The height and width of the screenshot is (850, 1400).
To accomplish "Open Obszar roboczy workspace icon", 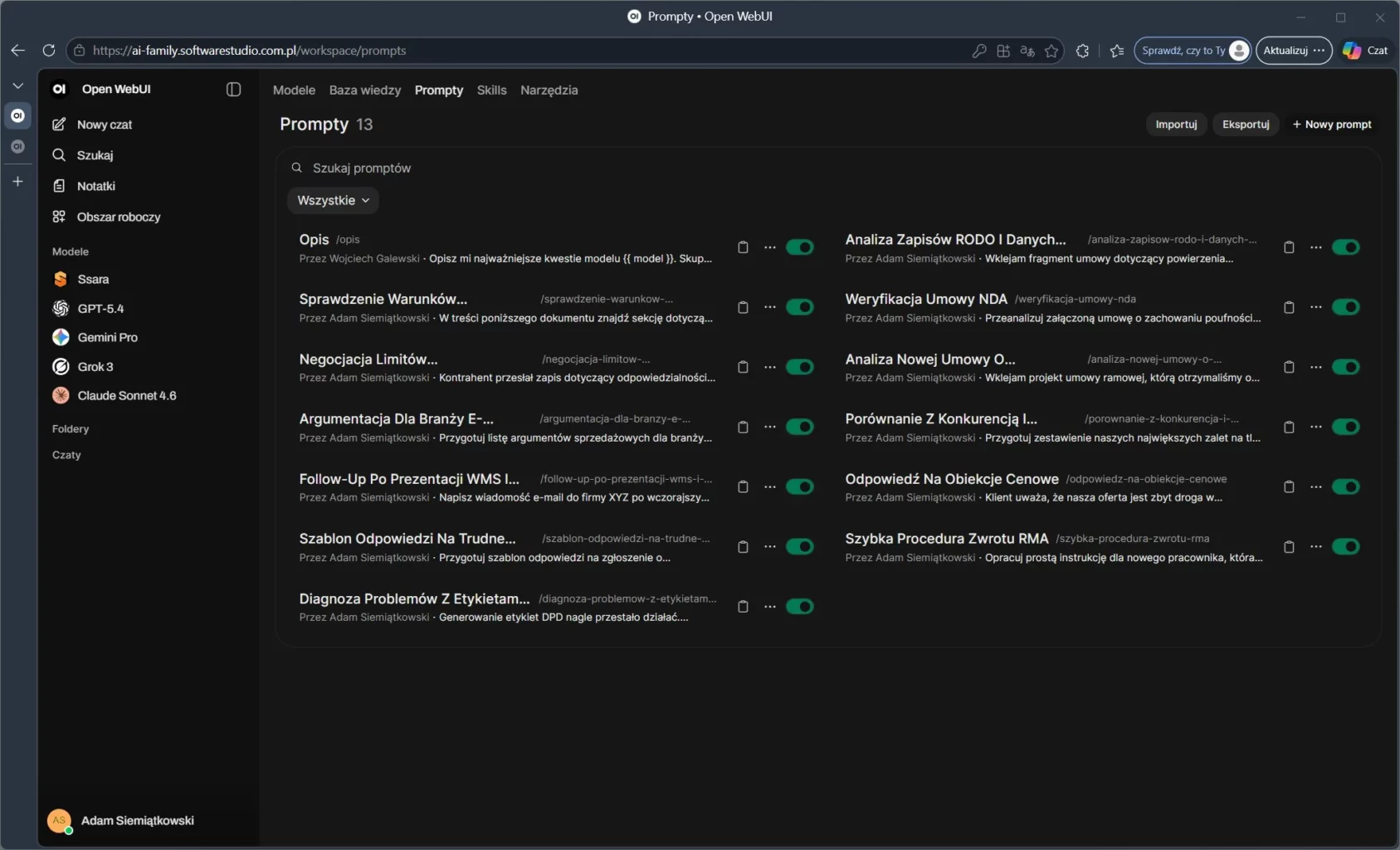I will tap(59, 217).
